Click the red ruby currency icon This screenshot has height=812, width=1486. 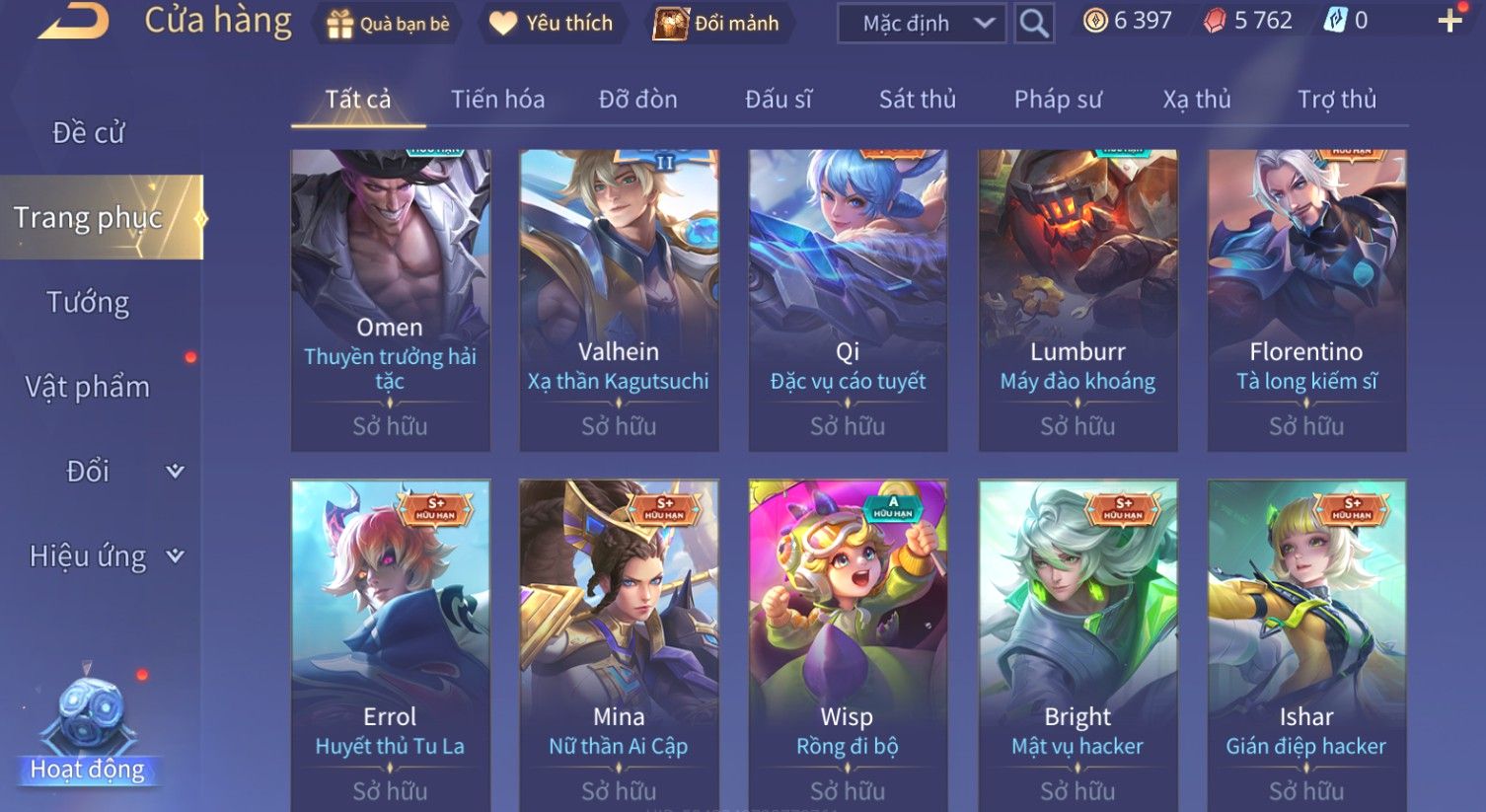click(1215, 21)
